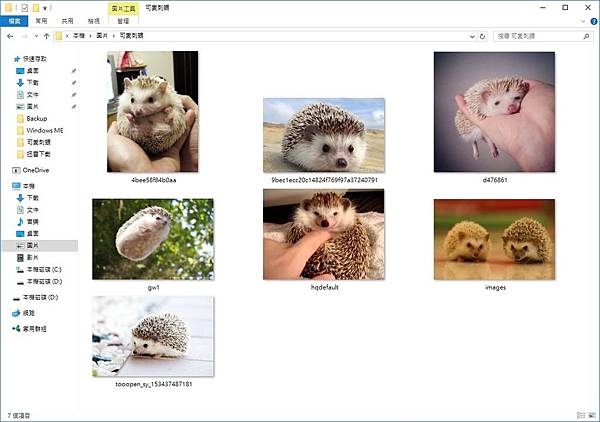
Task: Open Help via the blue question mark icon
Action: 594,21
